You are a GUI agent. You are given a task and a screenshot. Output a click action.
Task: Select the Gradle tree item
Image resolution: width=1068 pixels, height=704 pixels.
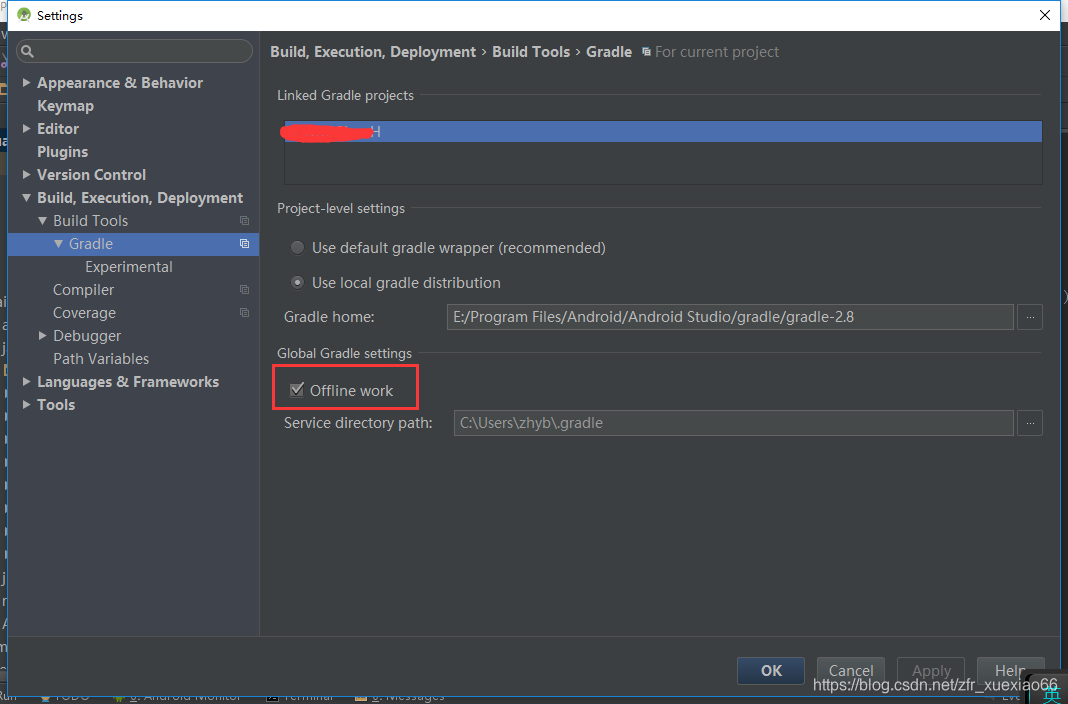tap(133, 244)
